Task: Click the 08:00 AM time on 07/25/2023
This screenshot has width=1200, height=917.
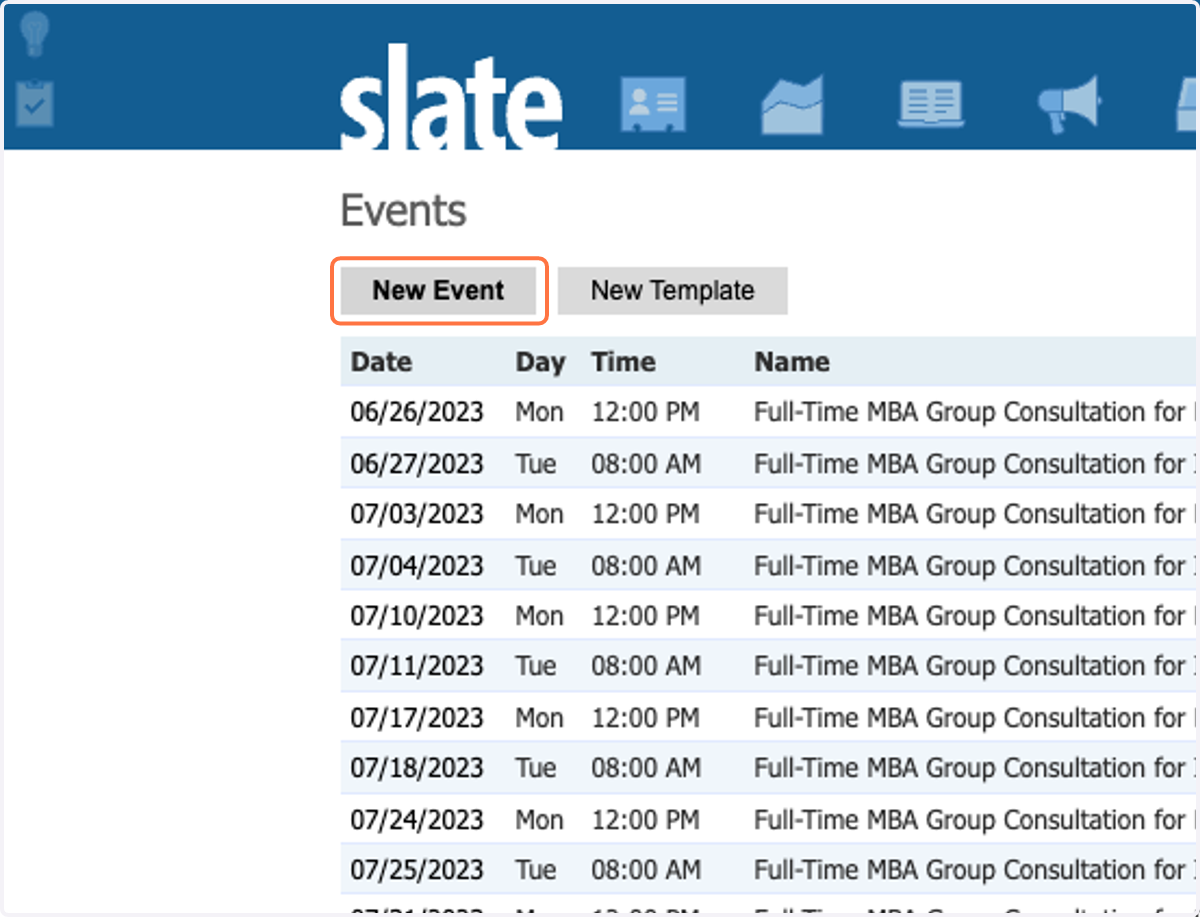Action: pyautogui.click(x=646, y=870)
